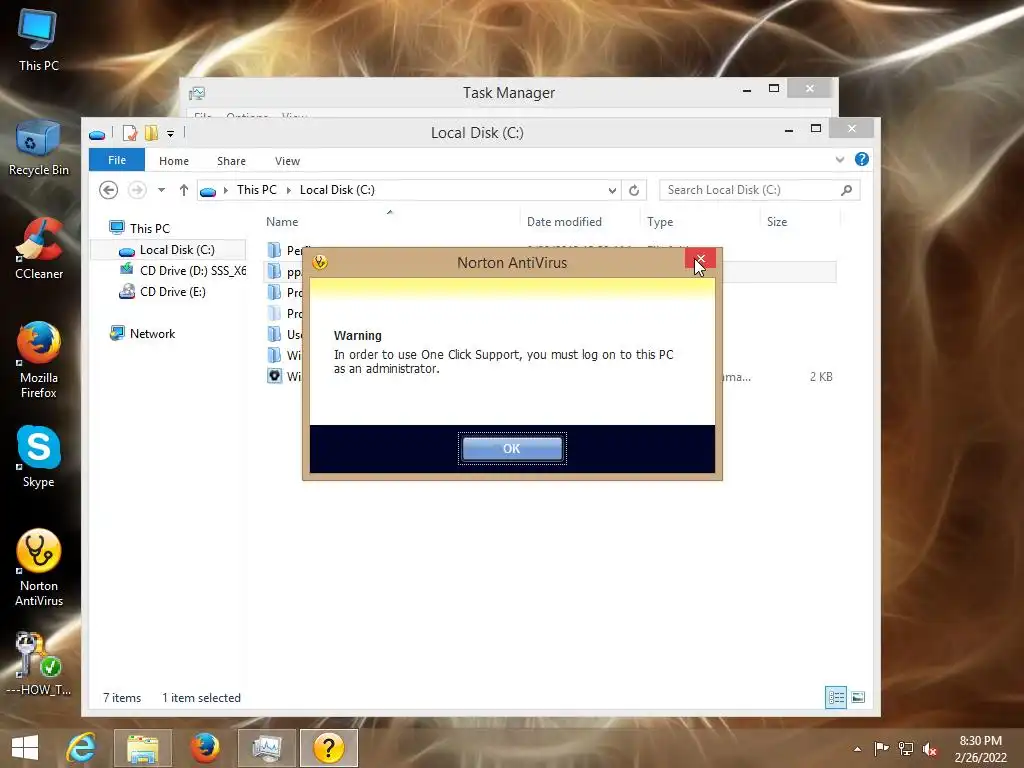Open network status tray icon
Image resolution: width=1024 pixels, height=768 pixels.
(x=906, y=748)
